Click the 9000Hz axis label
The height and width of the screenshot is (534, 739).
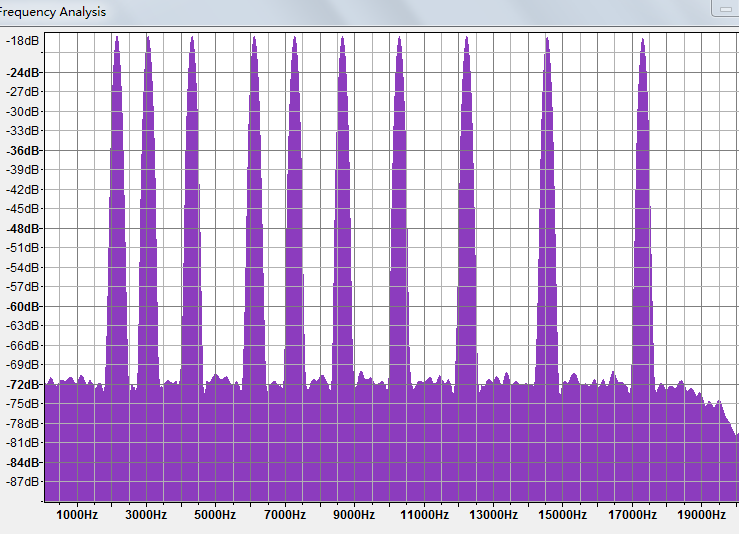click(x=354, y=515)
